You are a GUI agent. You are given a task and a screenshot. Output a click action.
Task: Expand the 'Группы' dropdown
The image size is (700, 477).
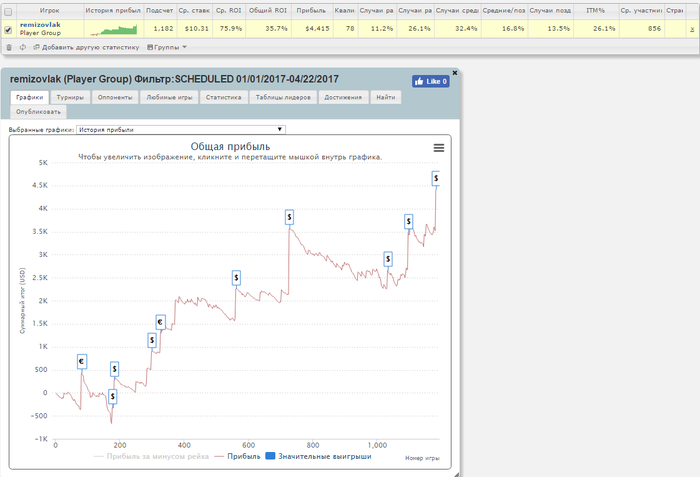[167, 47]
